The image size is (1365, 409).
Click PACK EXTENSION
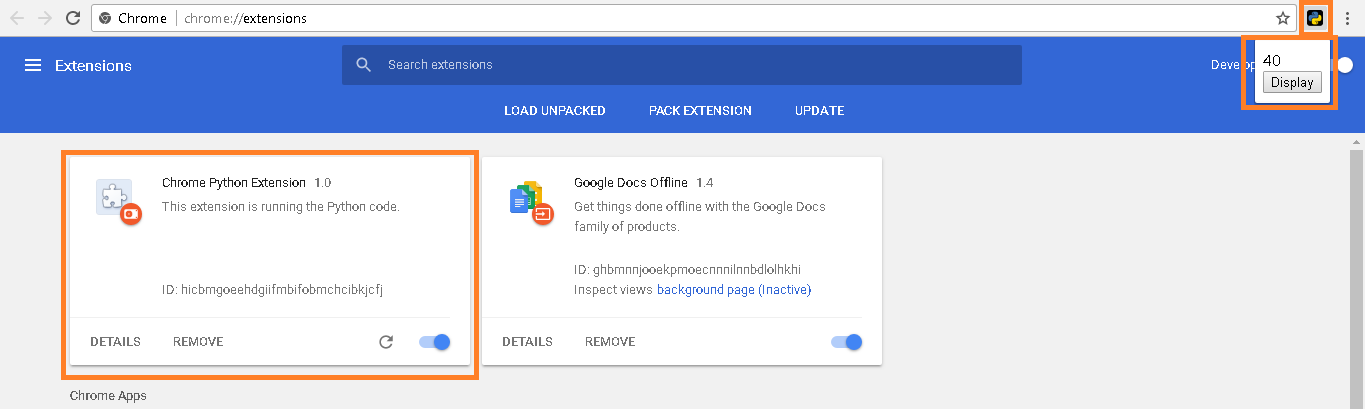click(700, 110)
